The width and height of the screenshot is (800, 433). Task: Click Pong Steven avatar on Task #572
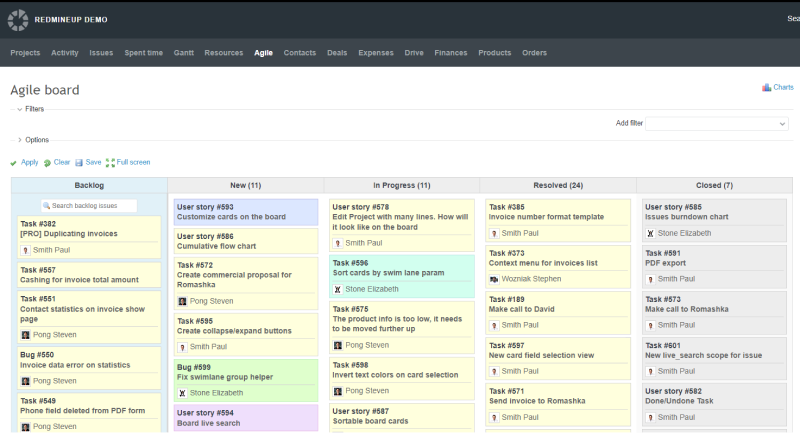[182, 301]
